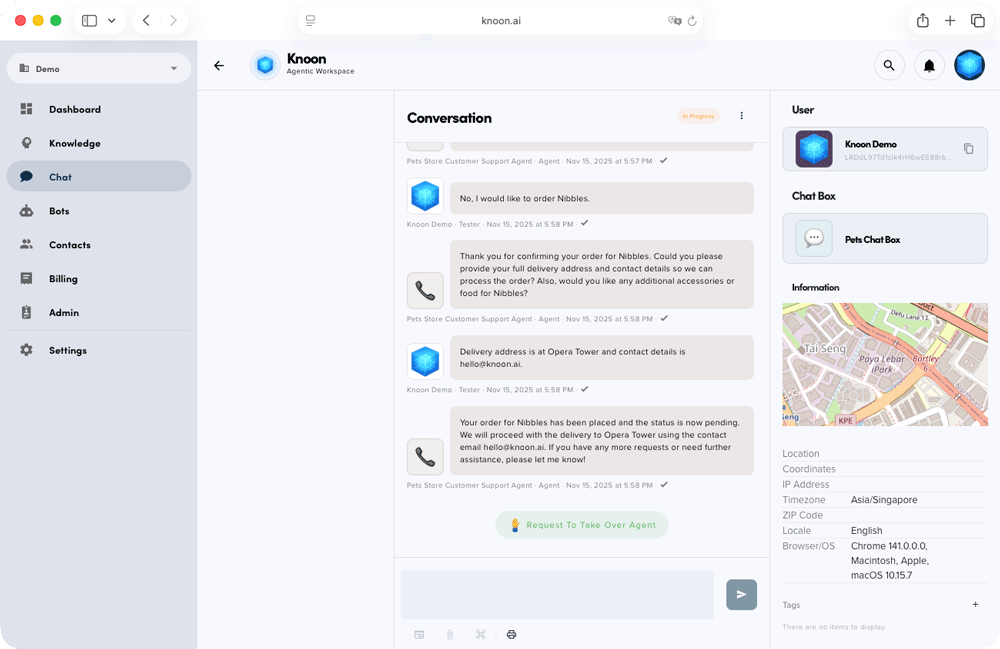The image size is (1000, 649).
Task: Open search with magnifier icon
Action: pos(888,66)
